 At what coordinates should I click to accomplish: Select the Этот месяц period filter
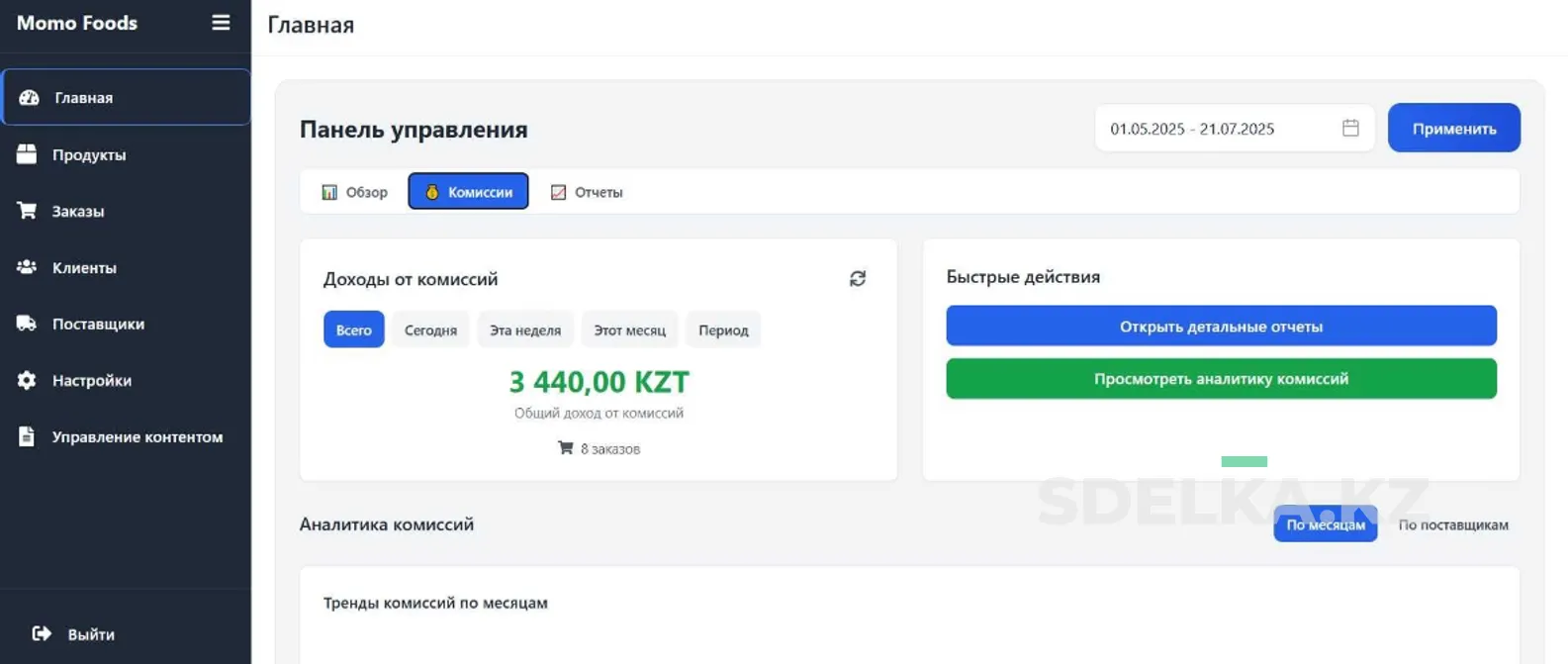coord(629,330)
